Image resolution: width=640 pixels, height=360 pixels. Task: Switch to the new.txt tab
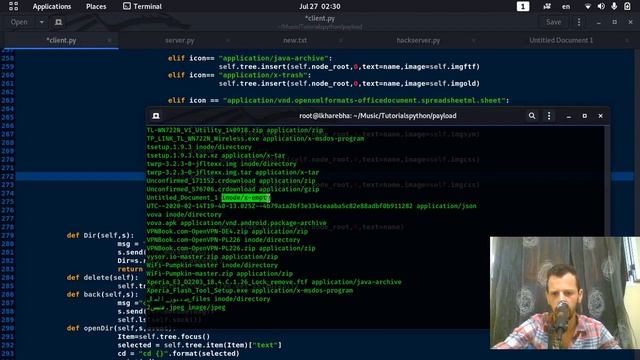295,40
